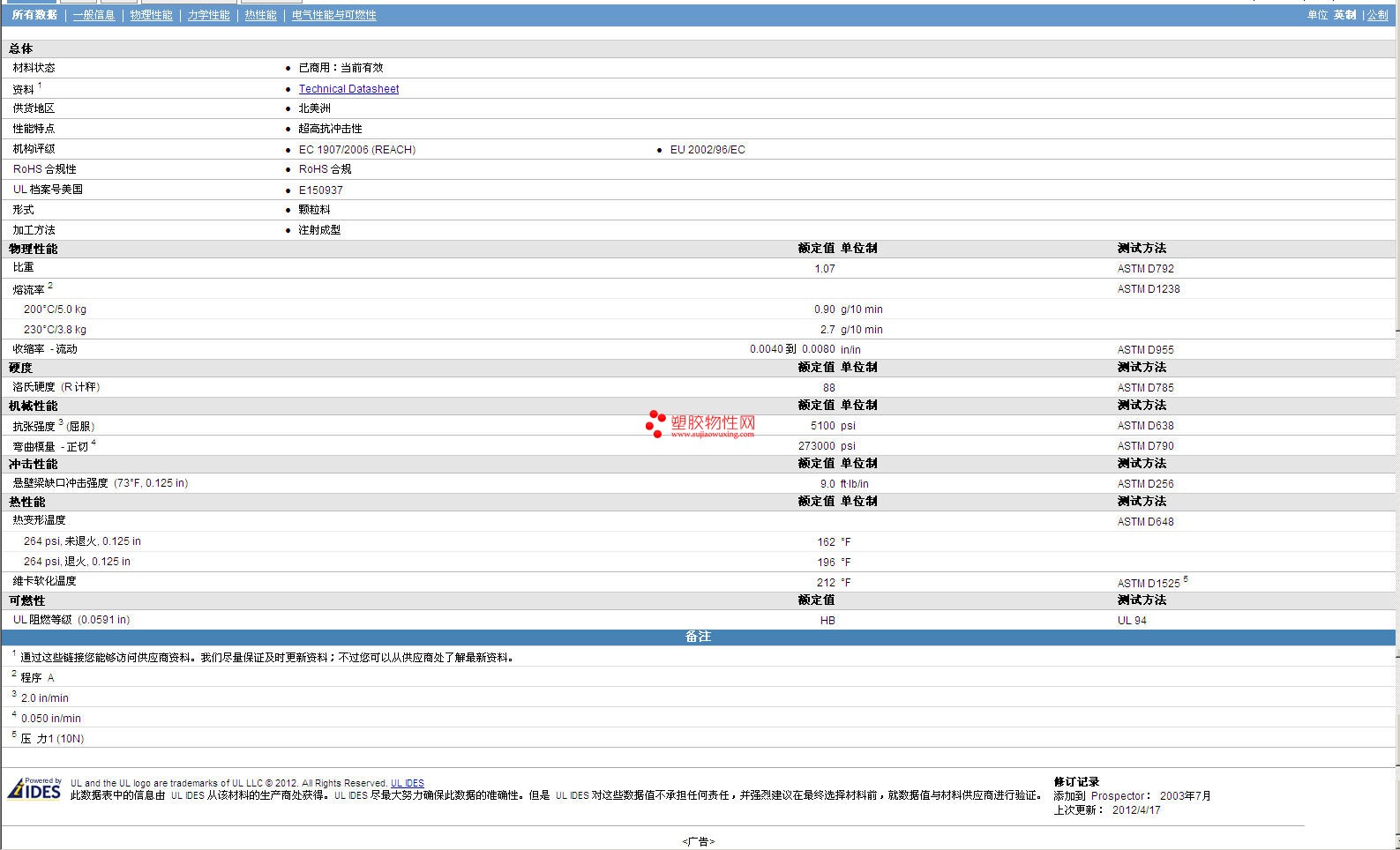Image resolution: width=1400 pixels, height=850 pixels.
Task: Open the Technical Datasheet link
Action: point(348,89)
